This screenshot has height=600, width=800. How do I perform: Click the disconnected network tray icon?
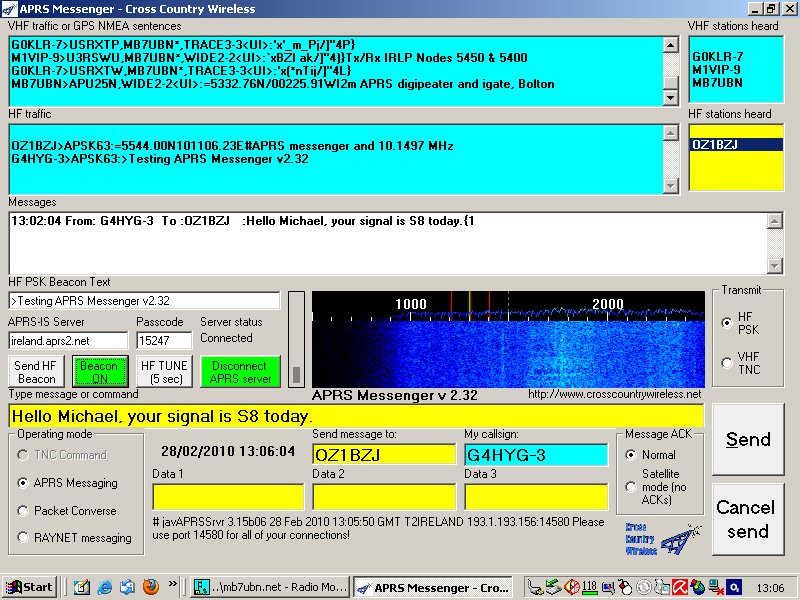click(x=716, y=588)
